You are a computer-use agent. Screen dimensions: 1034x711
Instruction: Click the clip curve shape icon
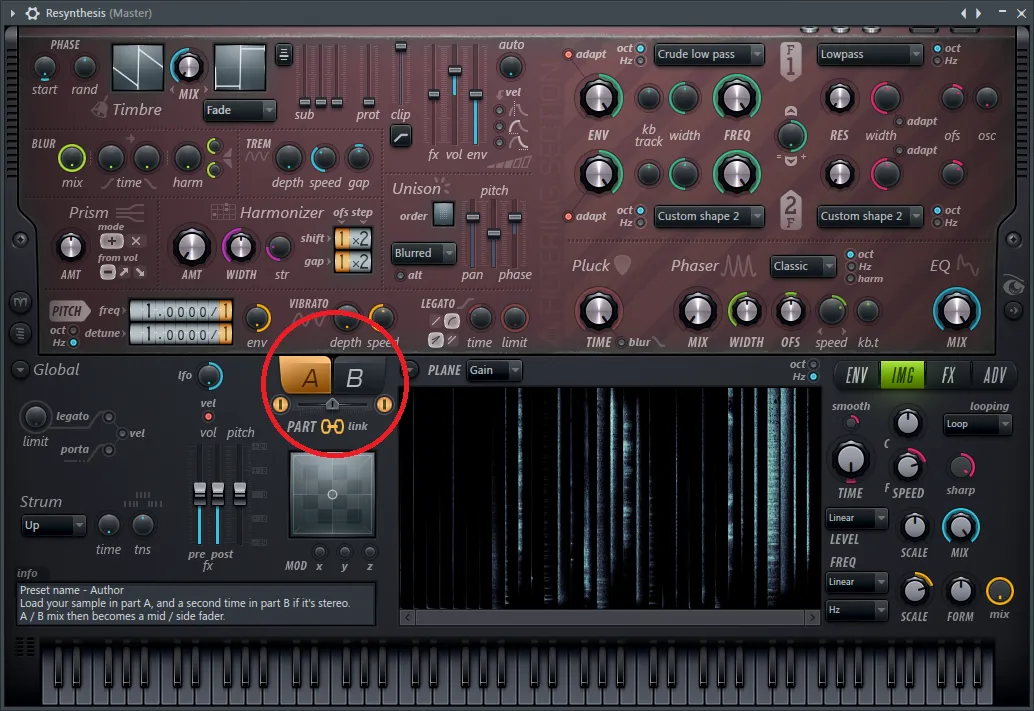pyautogui.click(x=401, y=137)
